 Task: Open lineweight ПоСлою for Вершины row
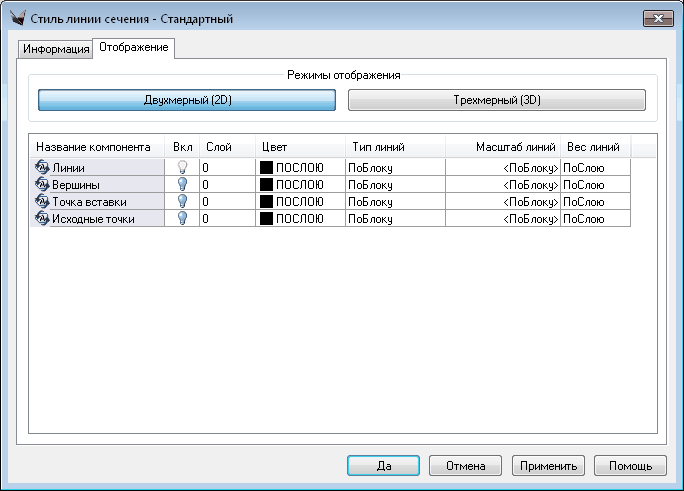[x=584, y=185]
